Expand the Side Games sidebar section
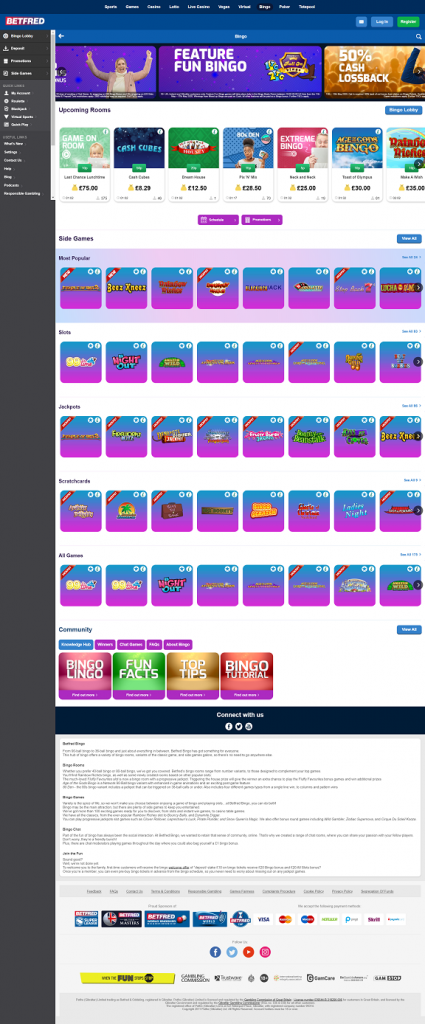The height and width of the screenshot is (1024, 425). 25,73
